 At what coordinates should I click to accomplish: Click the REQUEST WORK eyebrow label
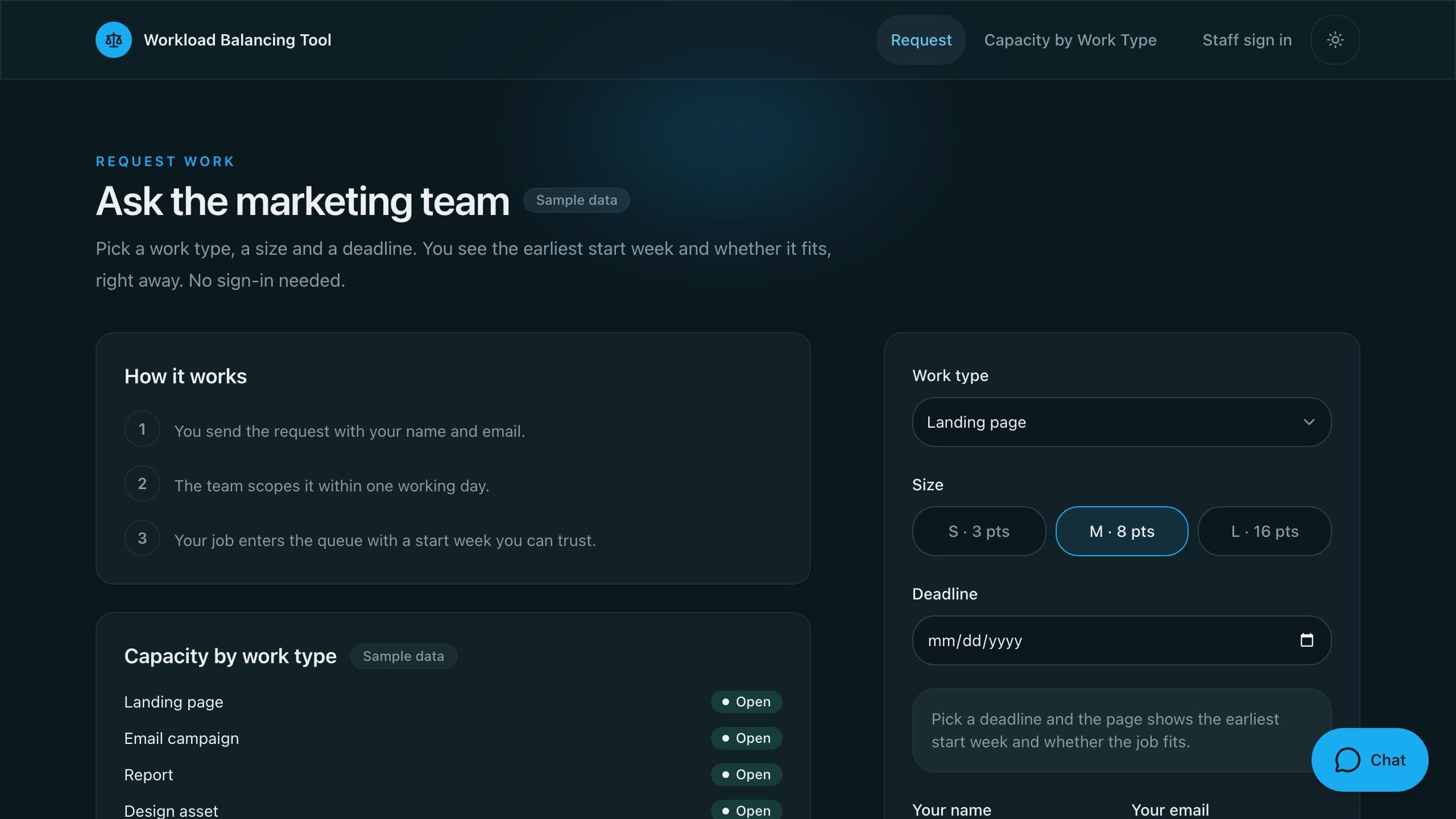coord(165,162)
